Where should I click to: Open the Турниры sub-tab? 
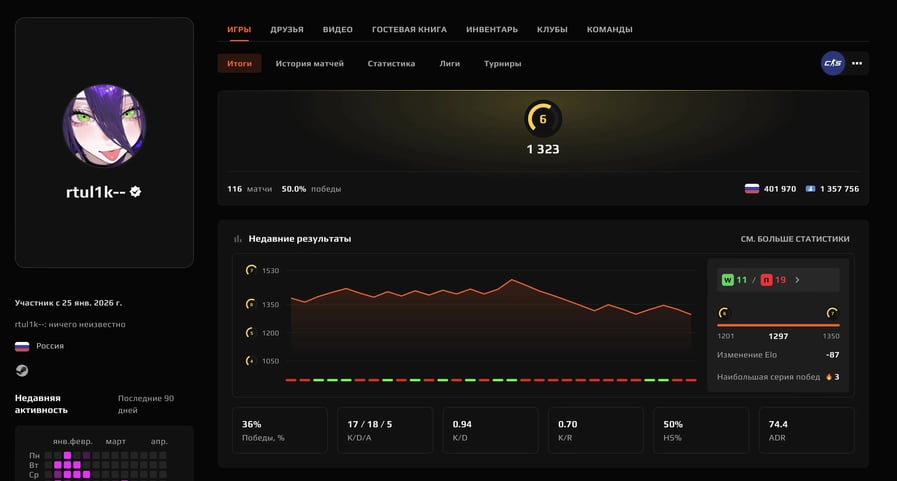coord(502,63)
